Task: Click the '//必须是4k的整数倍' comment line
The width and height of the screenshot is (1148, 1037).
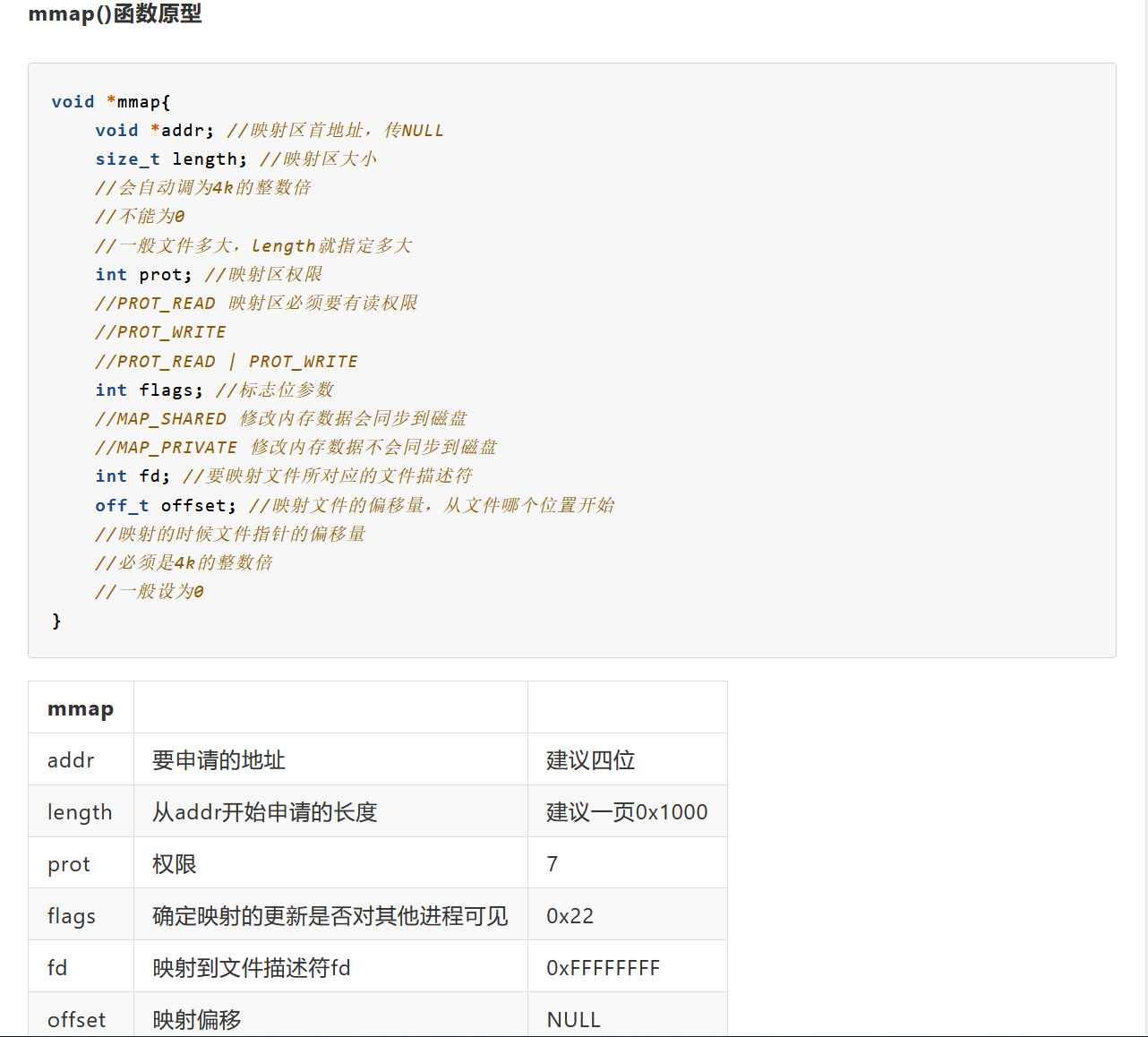Action: tap(184, 562)
